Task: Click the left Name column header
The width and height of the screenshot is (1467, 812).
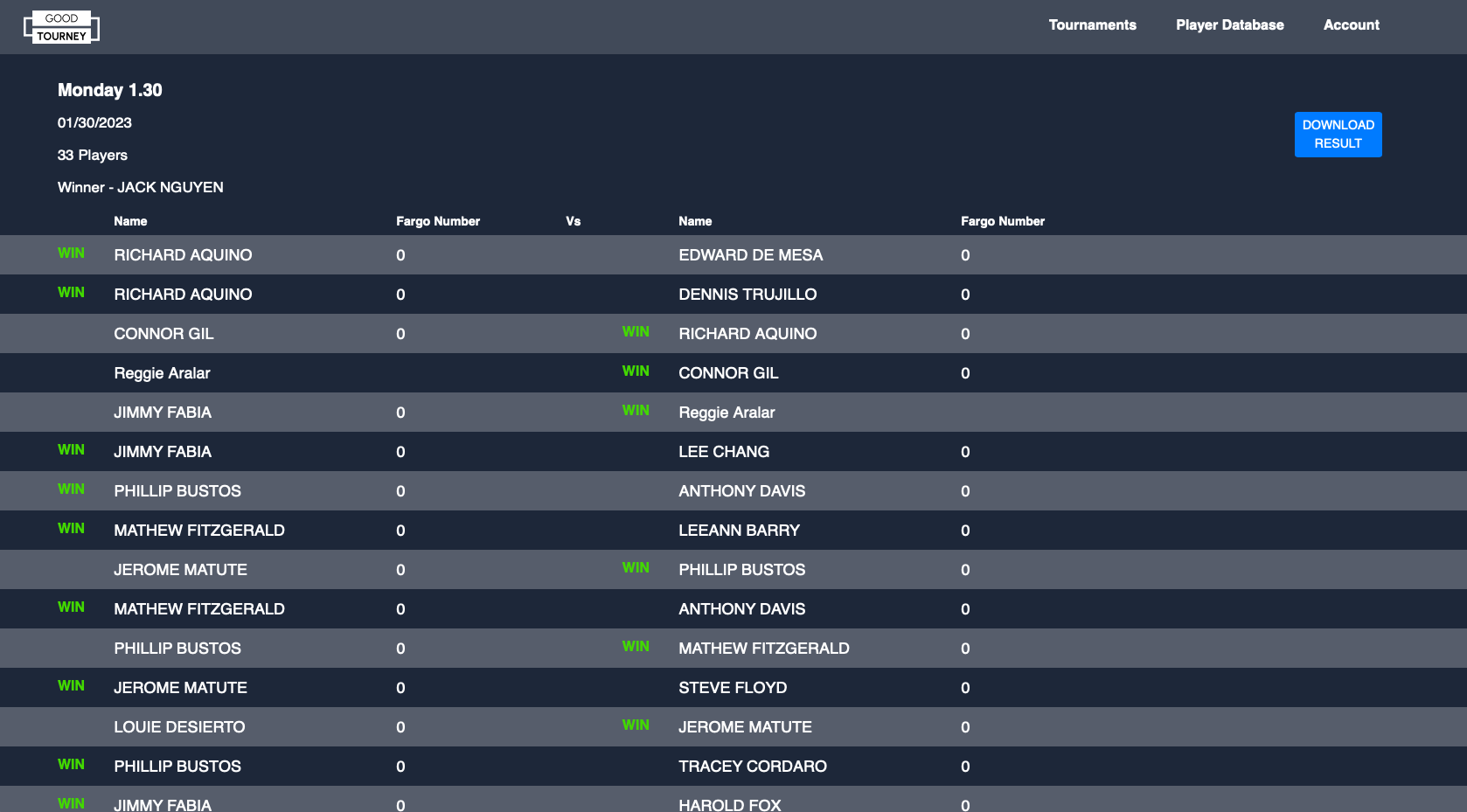Action: coord(130,221)
